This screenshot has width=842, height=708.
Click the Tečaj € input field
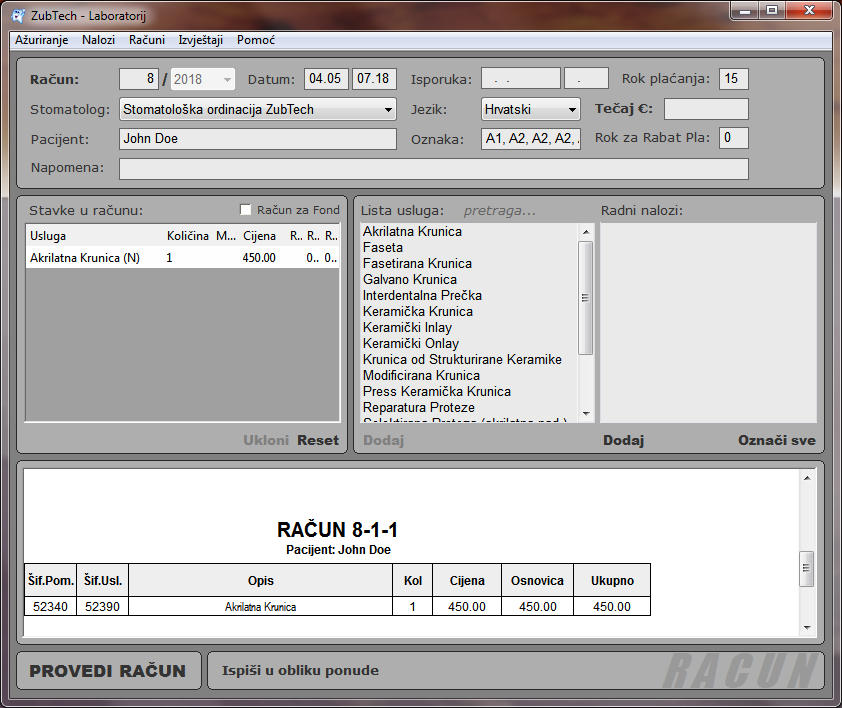pos(706,109)
